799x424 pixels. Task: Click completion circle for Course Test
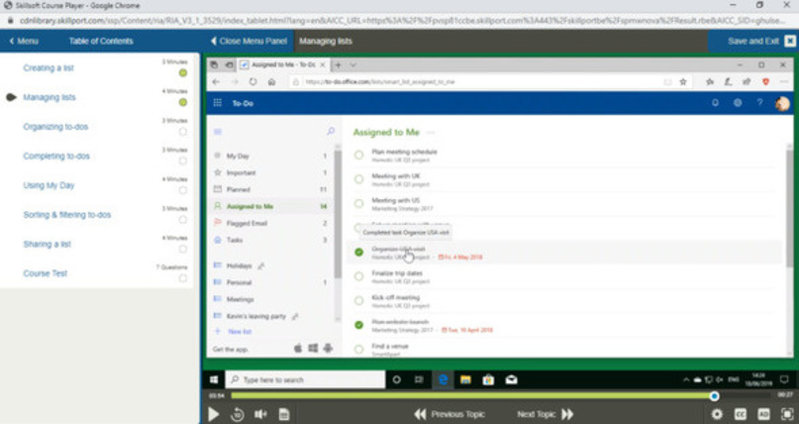click(x=183, y=278)
